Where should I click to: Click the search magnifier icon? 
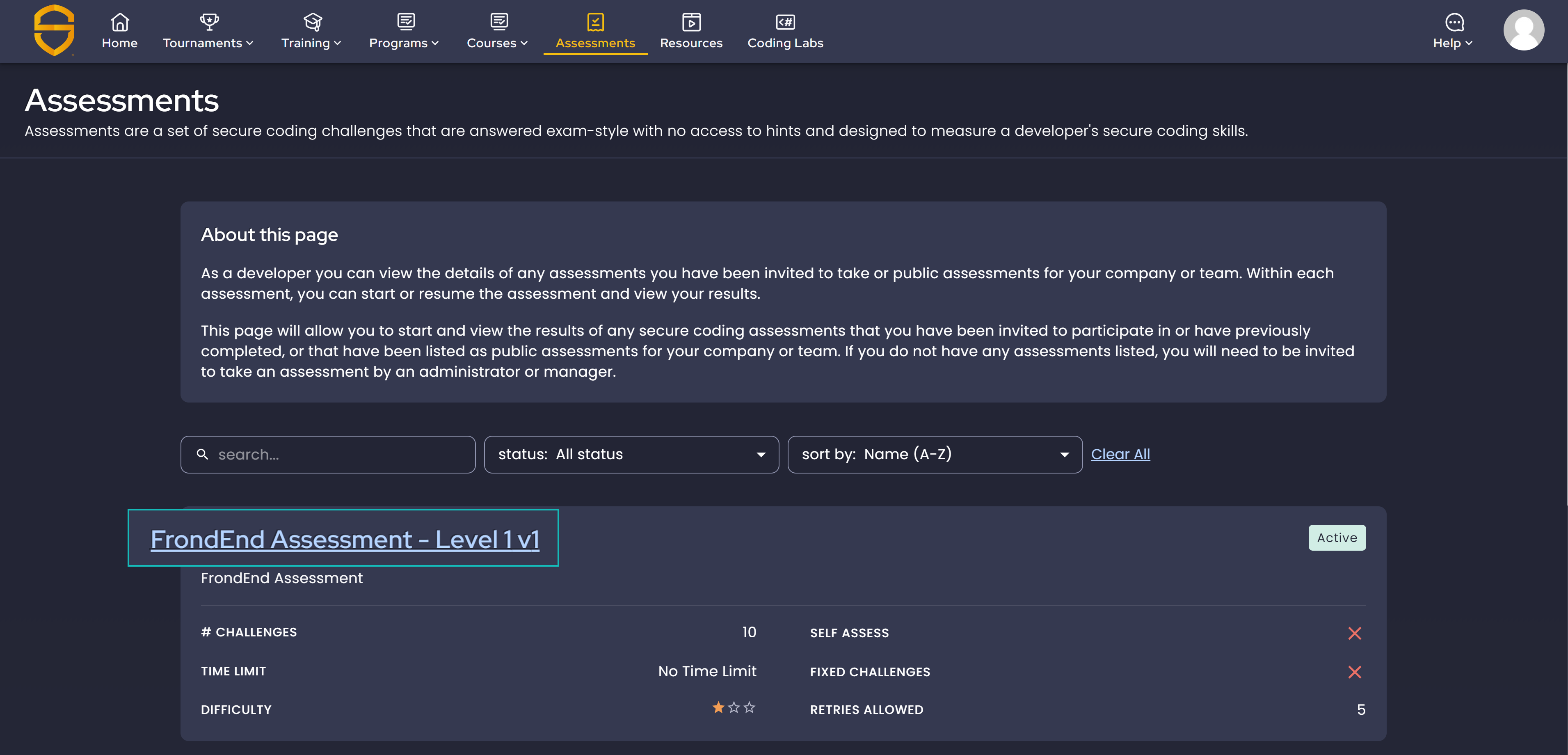[202, 454]
